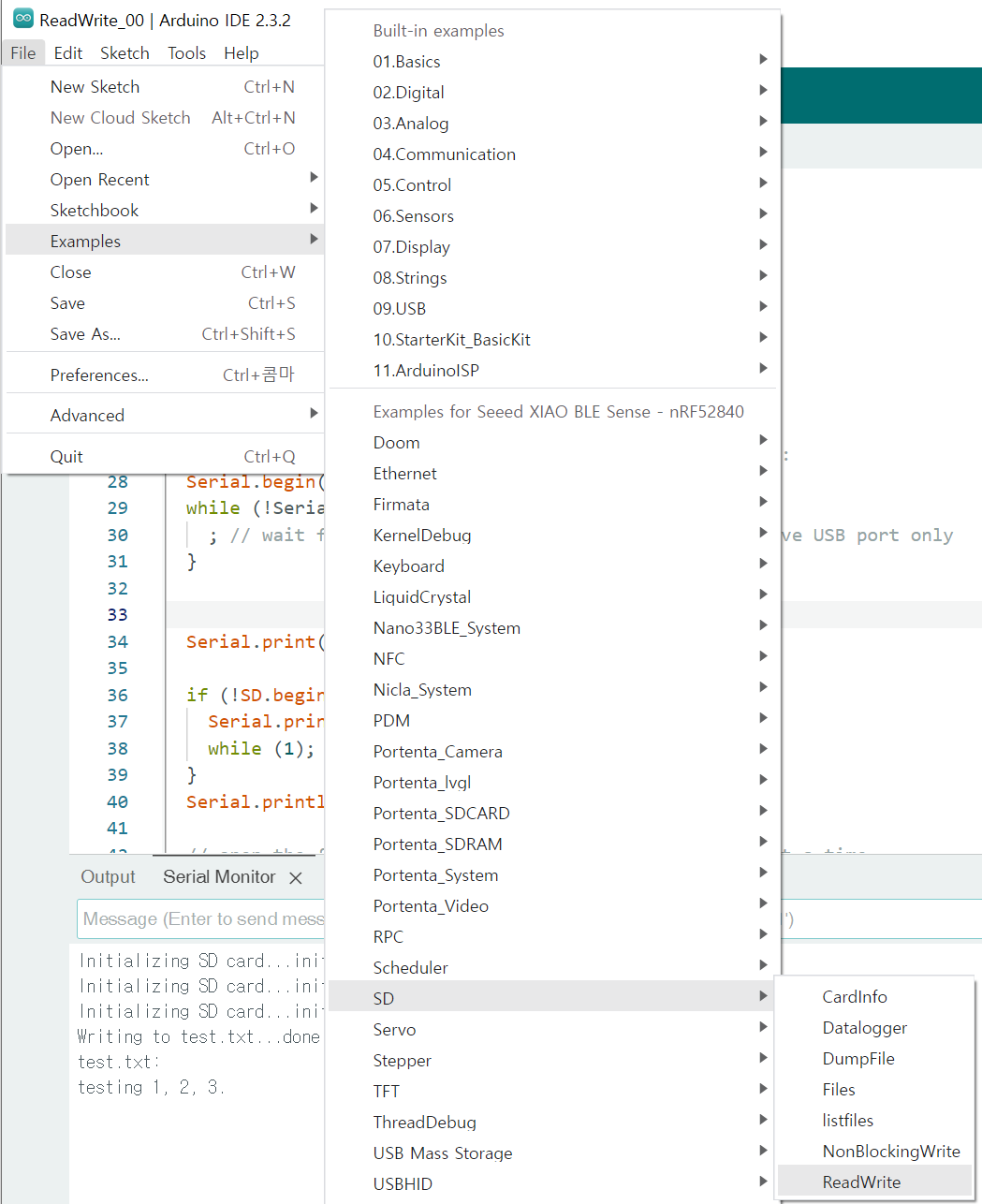Expand USB Mass Storage examples
The height and width of the screenshot is (1204, 982).
(553, 1153)
